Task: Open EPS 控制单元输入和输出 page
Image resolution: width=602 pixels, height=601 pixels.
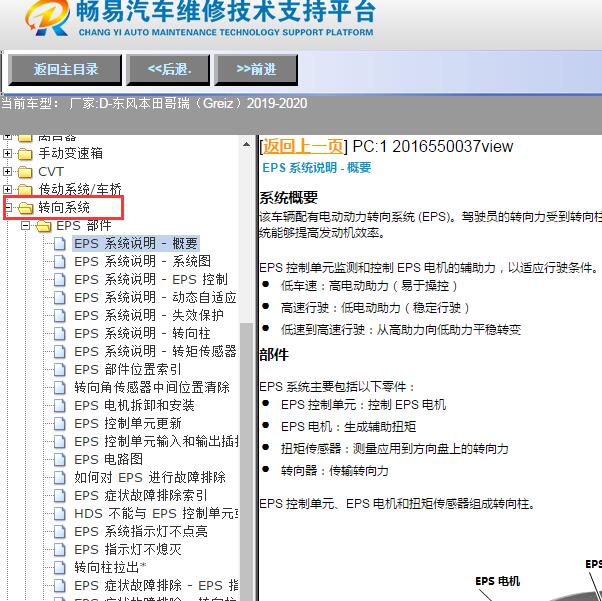Action: (156, 442)
